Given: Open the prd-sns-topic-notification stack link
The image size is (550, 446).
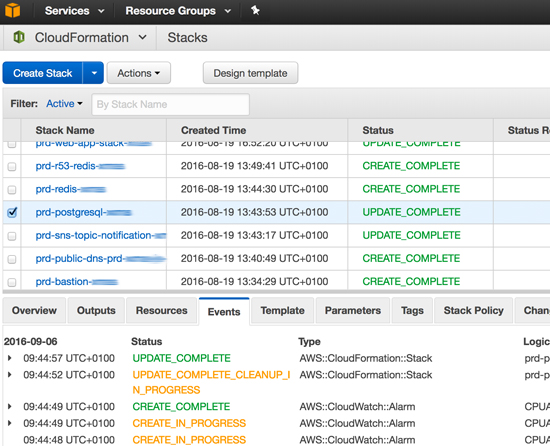Looking at the screenshot, I should pyautogui.click(x=101, y=235).
